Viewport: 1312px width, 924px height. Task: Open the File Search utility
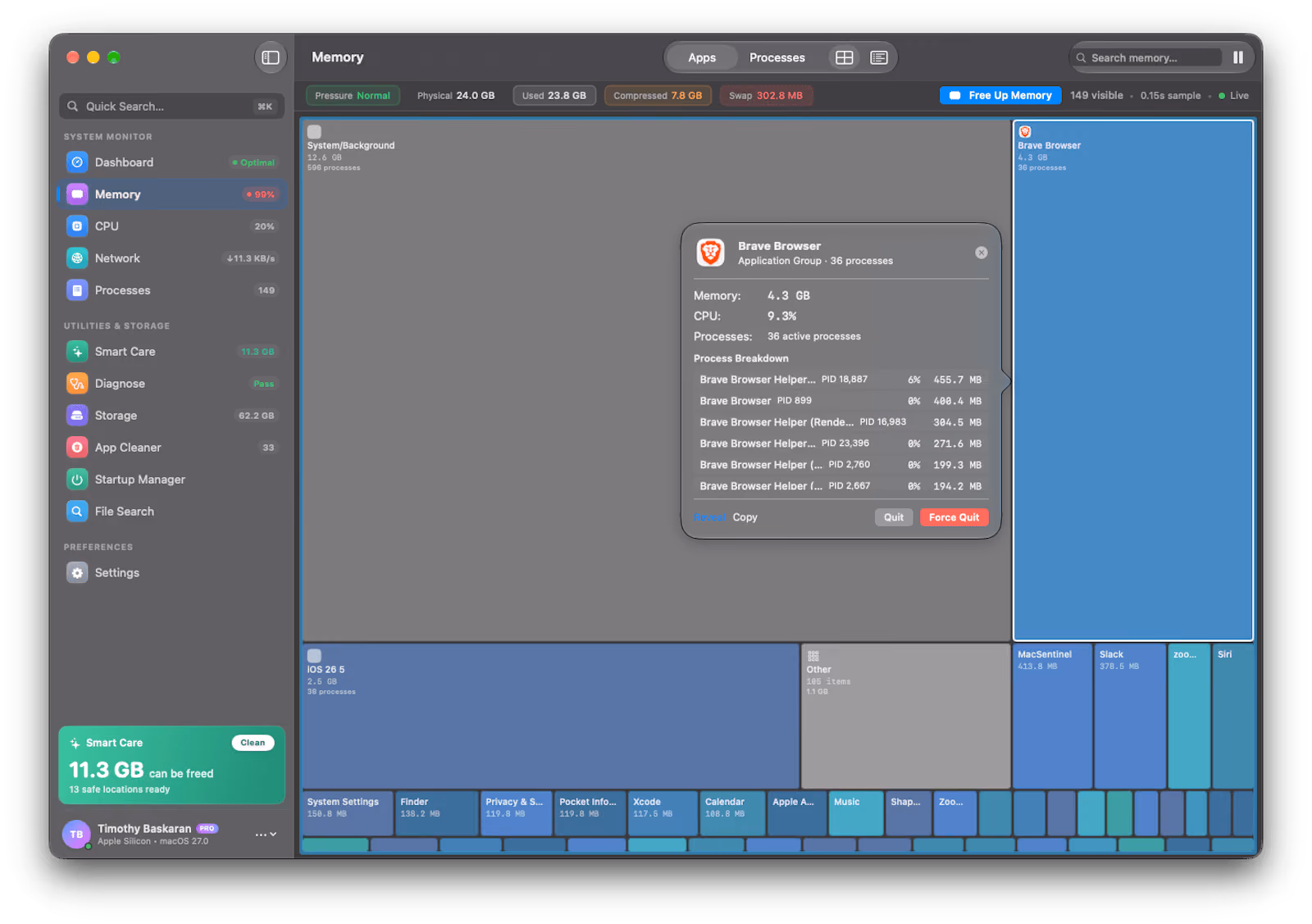click(171, 512)
